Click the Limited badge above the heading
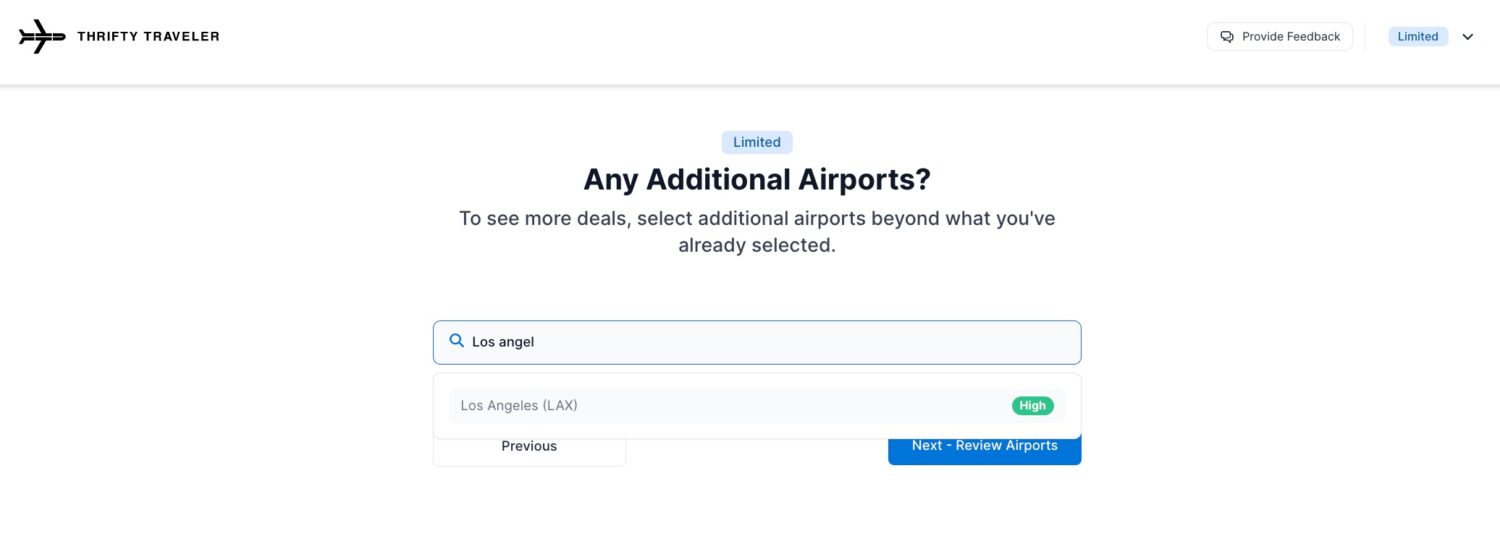The image size is (1500, 544). [x=756, y=142]
